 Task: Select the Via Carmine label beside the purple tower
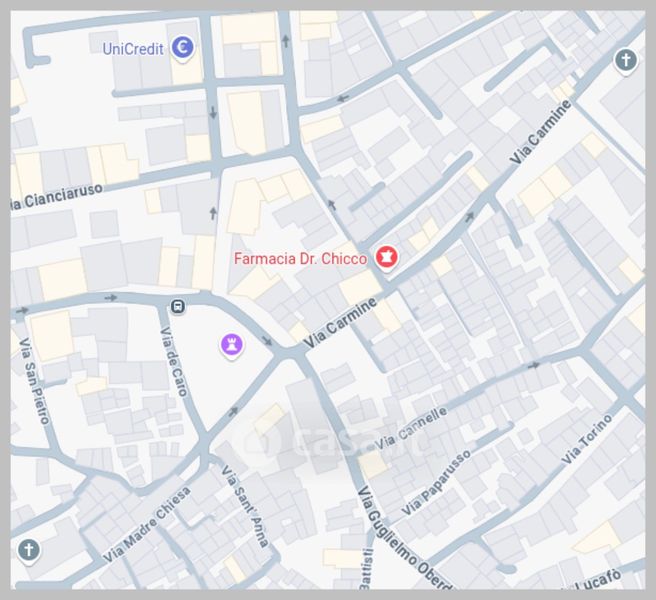point(340,323)
